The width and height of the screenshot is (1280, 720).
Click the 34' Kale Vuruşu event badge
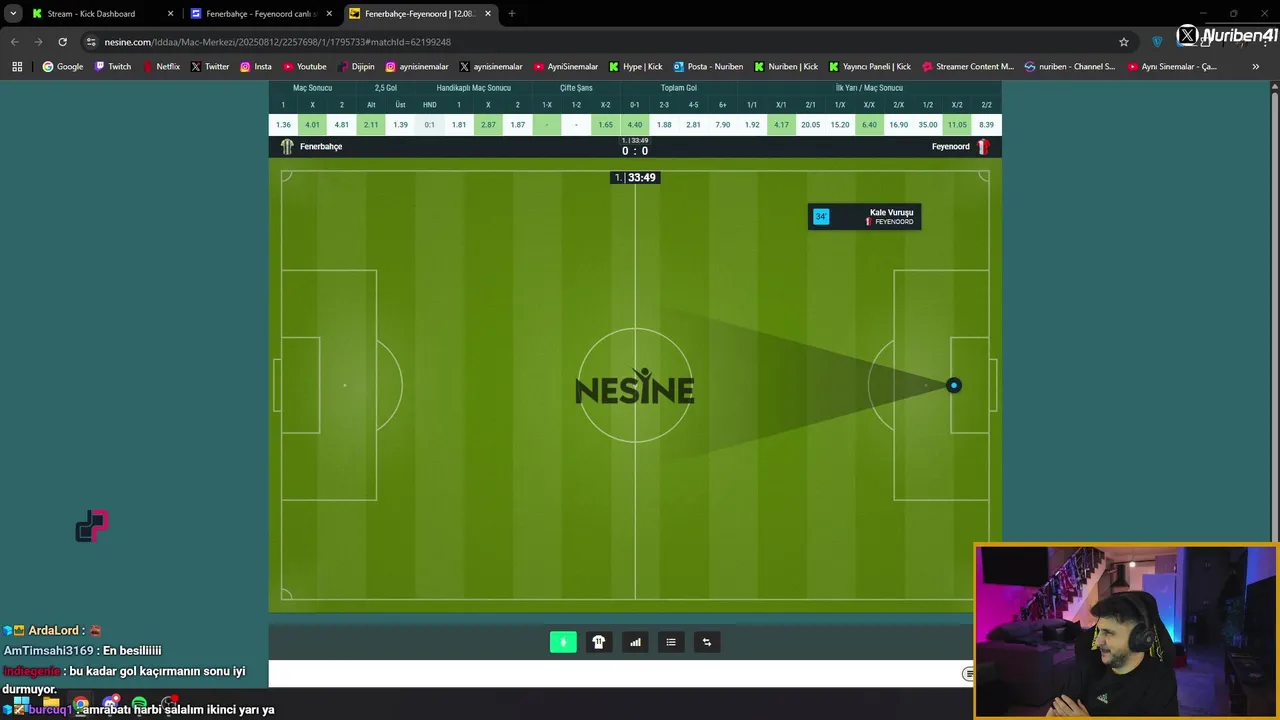pos(864,217)
